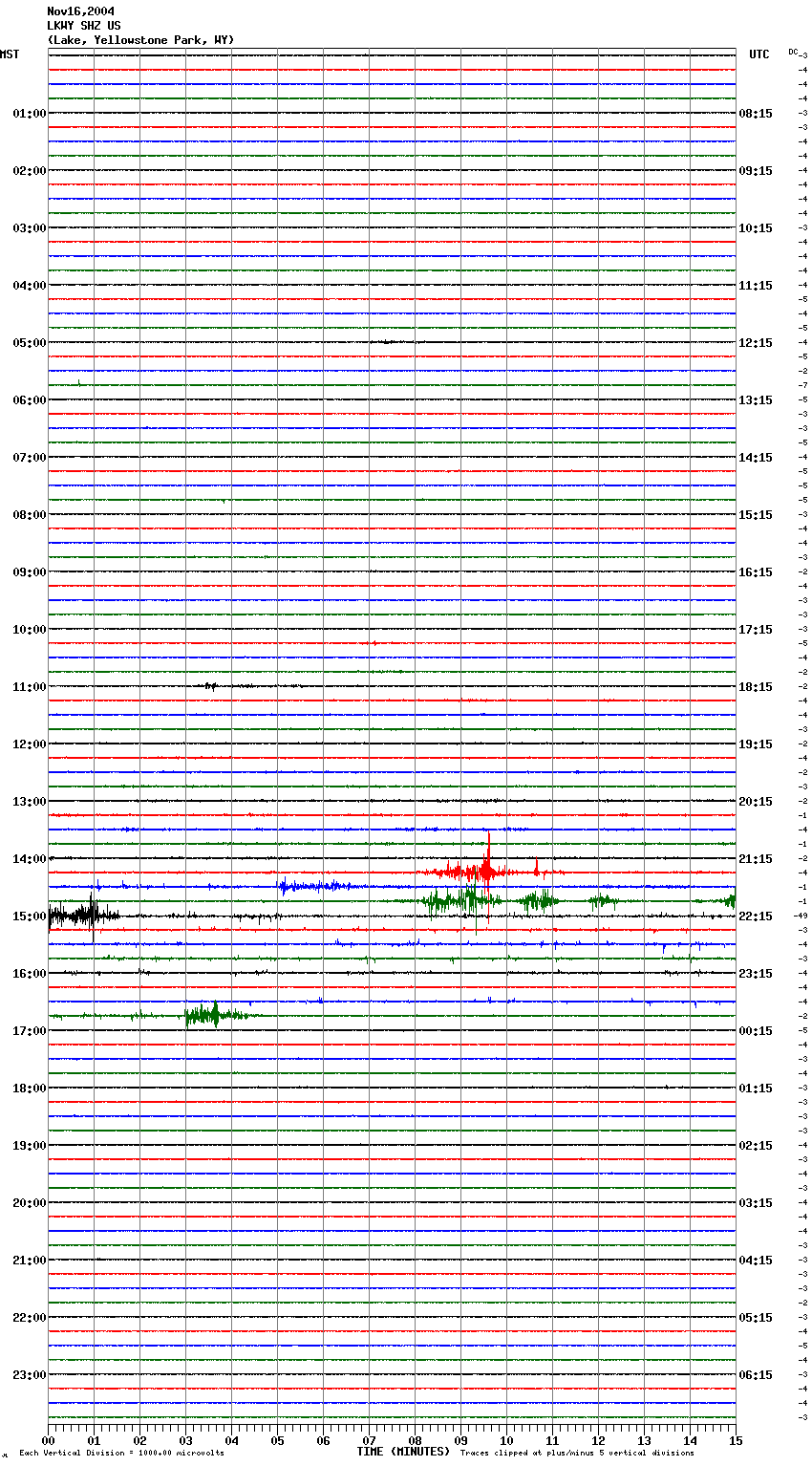Select minute 00 on the time axis
Screen dimensions: 812x1466
click(x=48, y=1440)
